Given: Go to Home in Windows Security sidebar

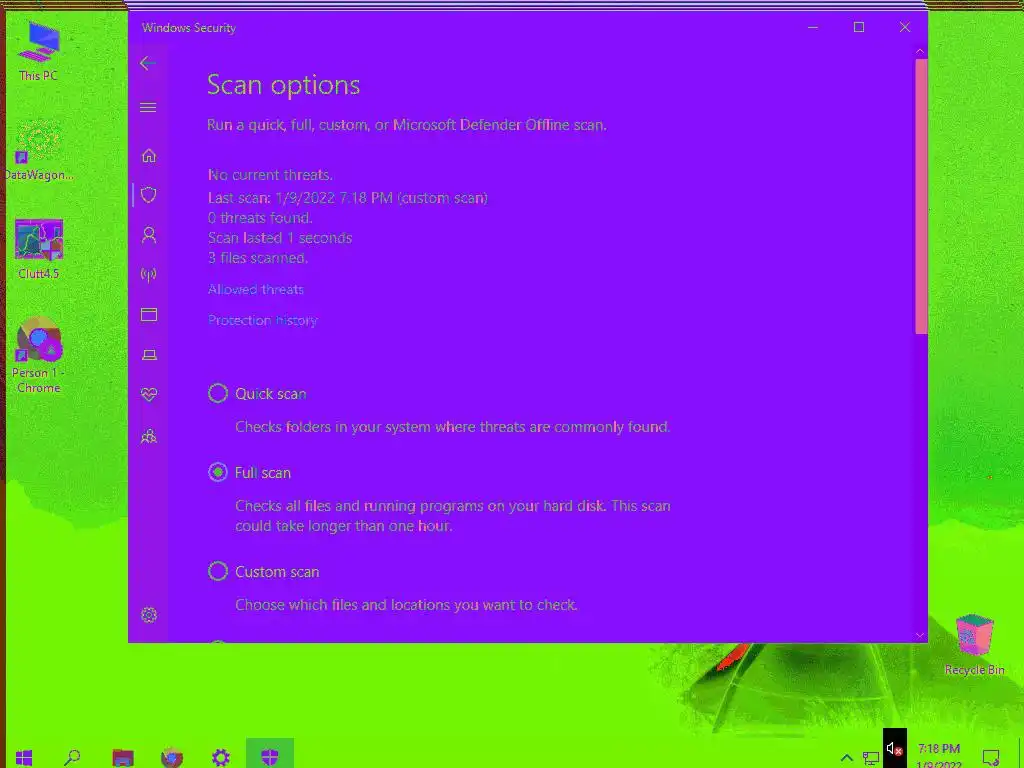Looking at the screenshot, I should tap(149, 155).
